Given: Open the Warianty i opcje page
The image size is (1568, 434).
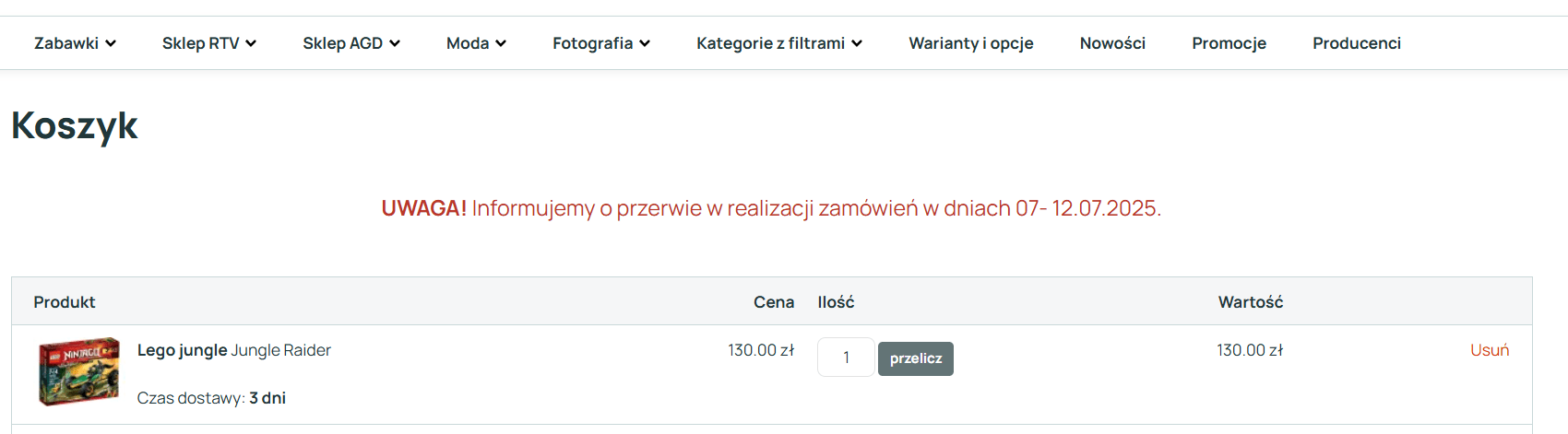Looking at the screenshot, I should (x=971, y=43).
